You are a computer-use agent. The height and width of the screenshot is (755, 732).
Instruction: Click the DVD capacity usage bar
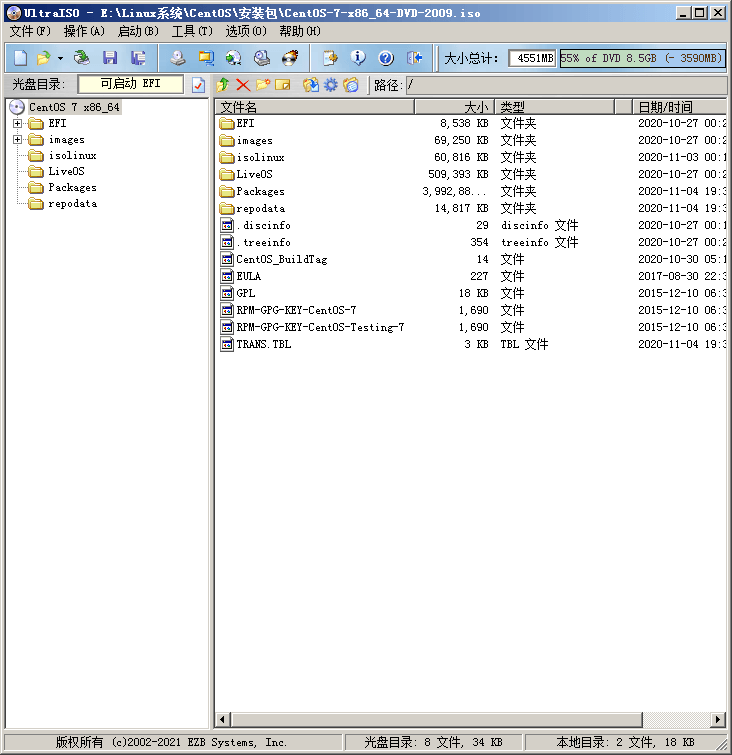(642, 58)
